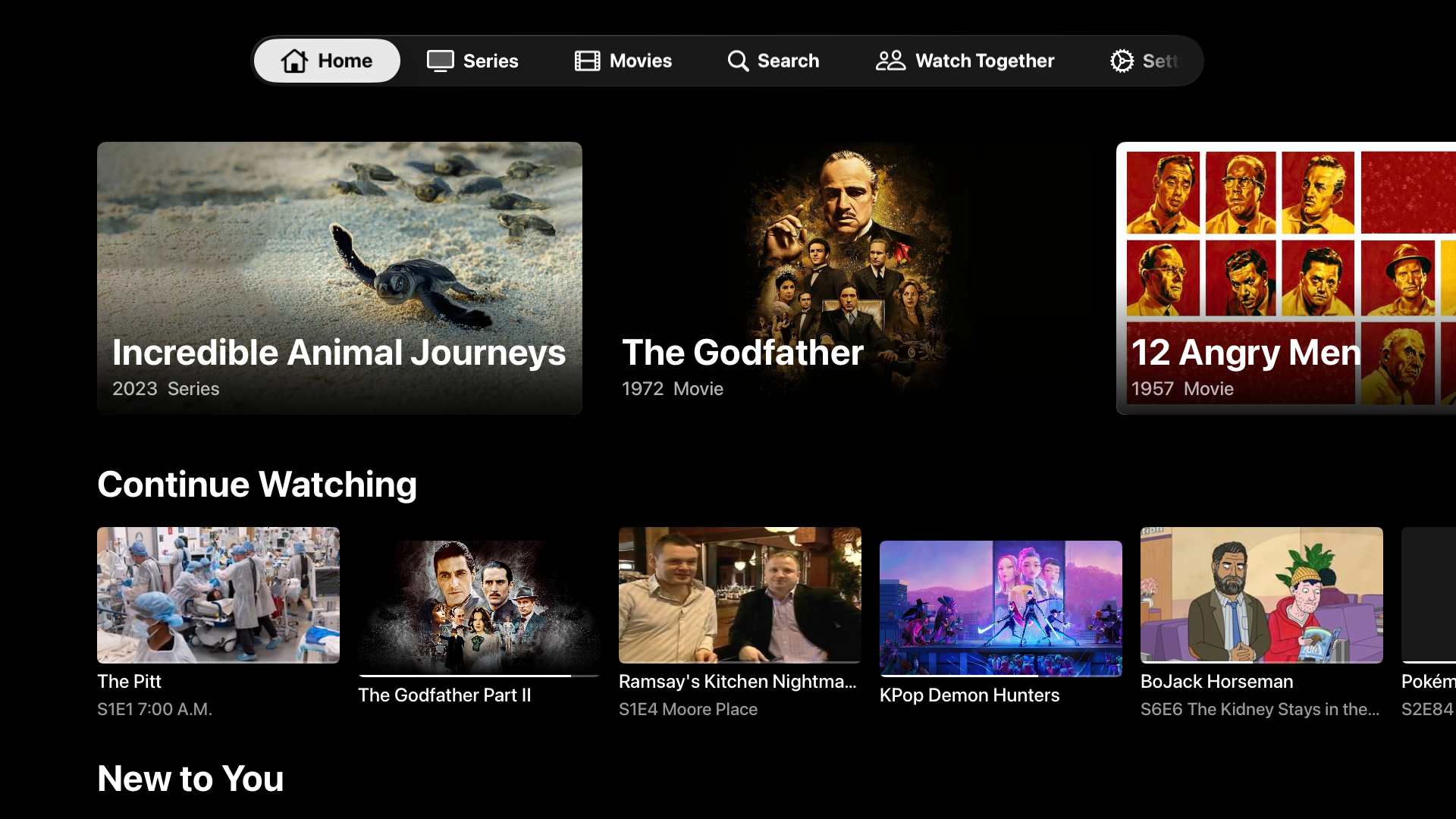Click 'The Godfather Part II' title label
This screenshot has width=1456, height=819.
click(444, 695)
